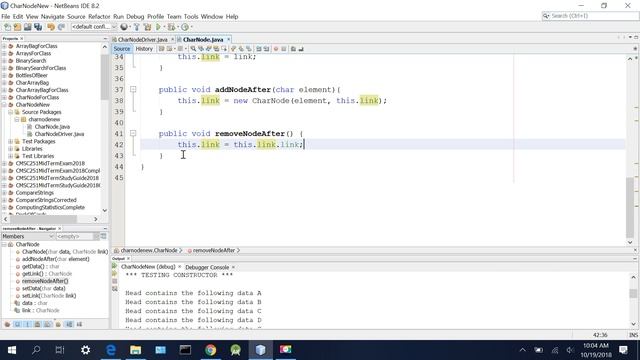Toggle Show Non-Public Members in Navigator
The width and height of the screenshot is (640, 360).
tap(37, 324)
